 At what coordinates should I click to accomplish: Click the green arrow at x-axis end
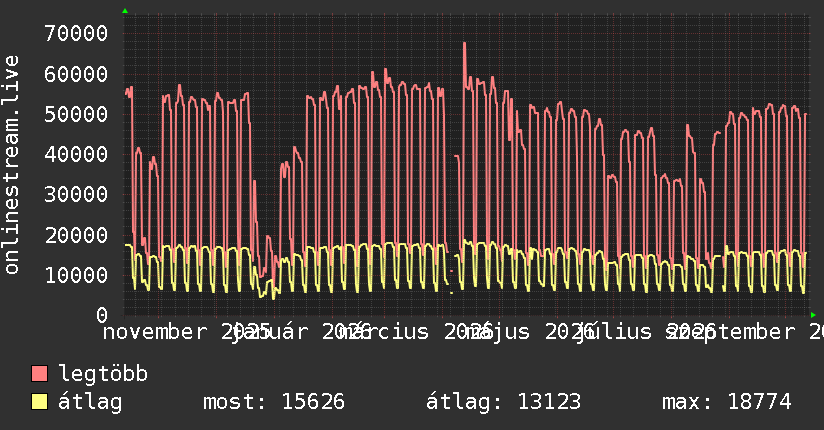point(813,315)
